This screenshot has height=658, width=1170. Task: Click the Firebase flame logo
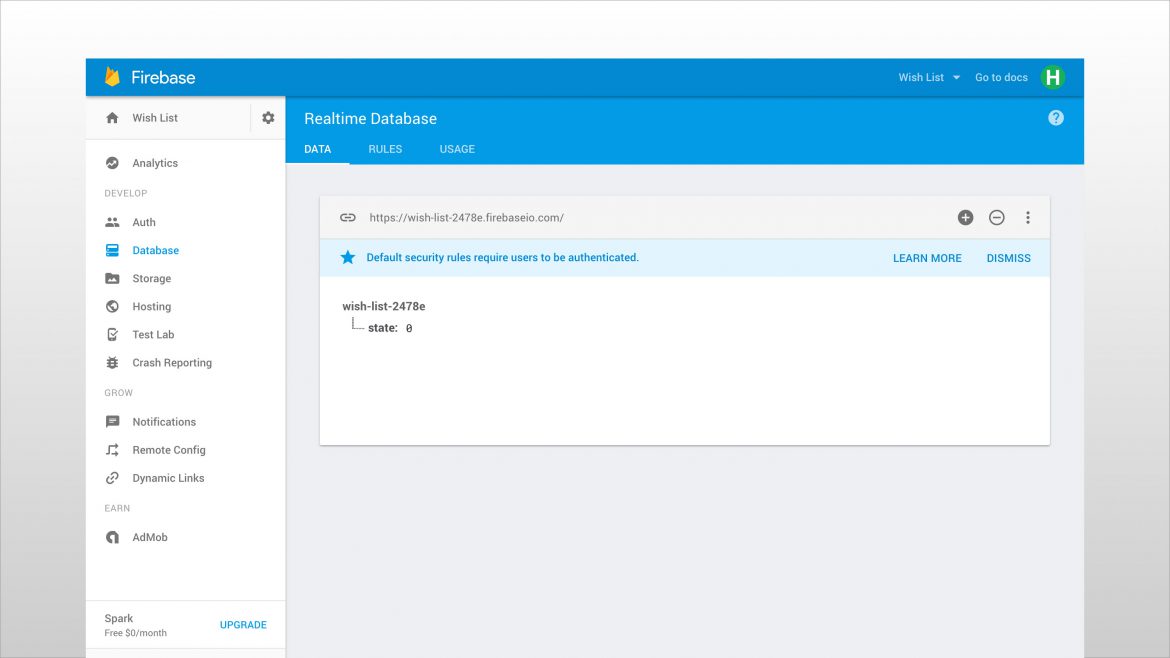(x=112, y=77)
